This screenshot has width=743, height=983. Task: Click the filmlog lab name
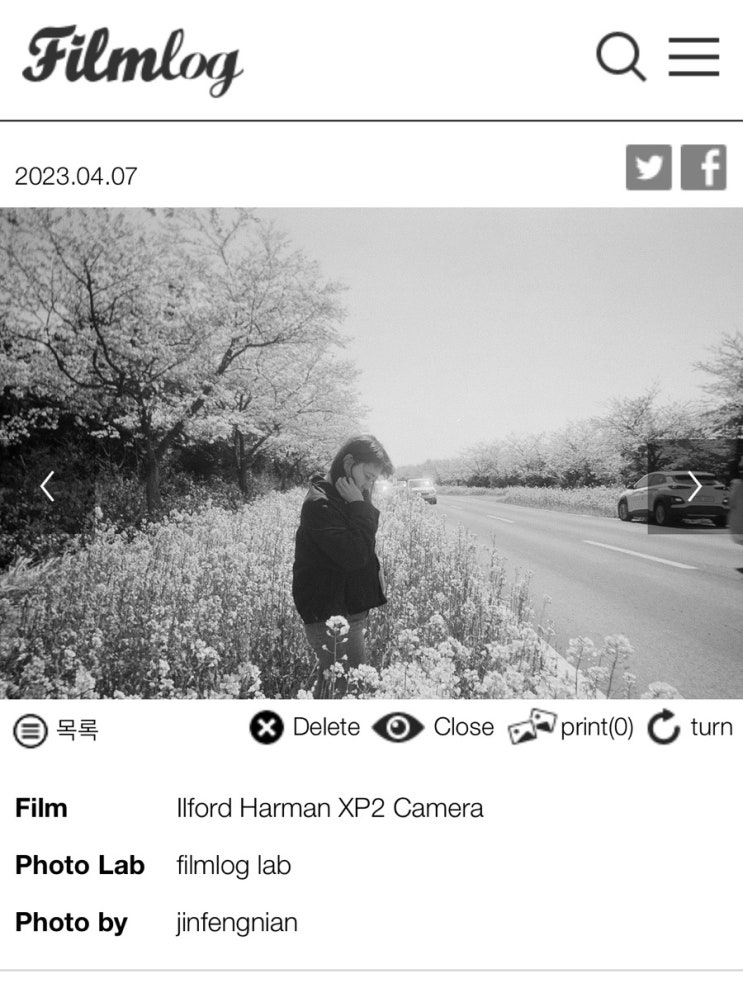(x=234, y=866)
